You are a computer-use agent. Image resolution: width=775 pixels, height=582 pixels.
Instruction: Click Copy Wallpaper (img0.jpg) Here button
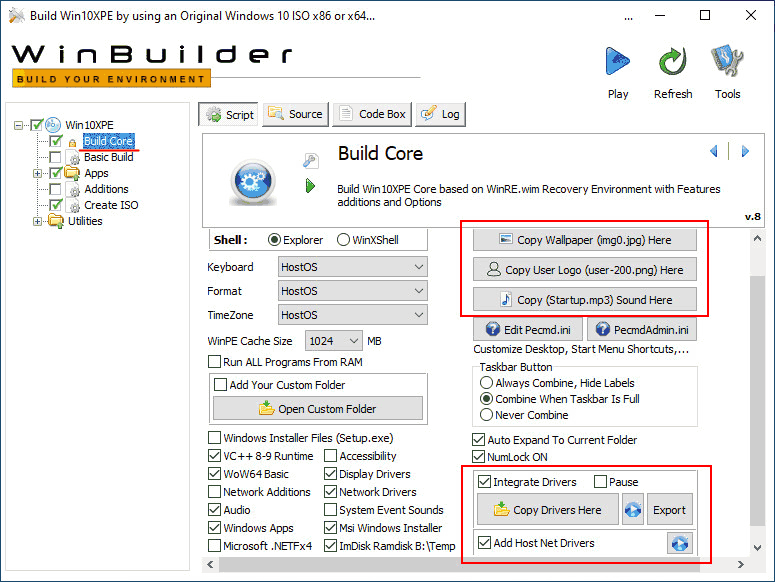pyautogui.click(x=585, y=240)
